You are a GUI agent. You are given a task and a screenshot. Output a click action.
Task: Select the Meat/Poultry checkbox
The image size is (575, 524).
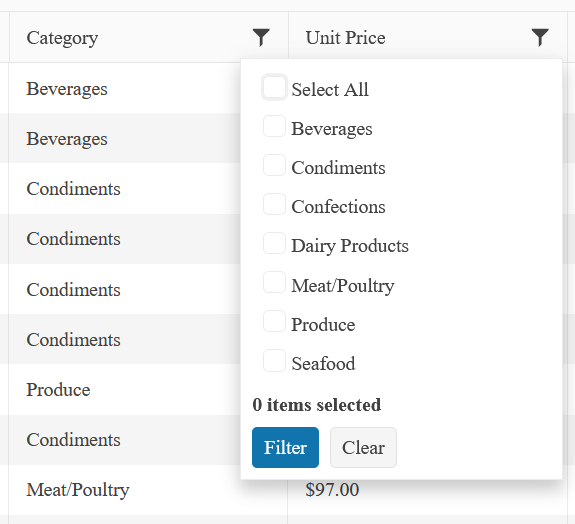(274, 282)
